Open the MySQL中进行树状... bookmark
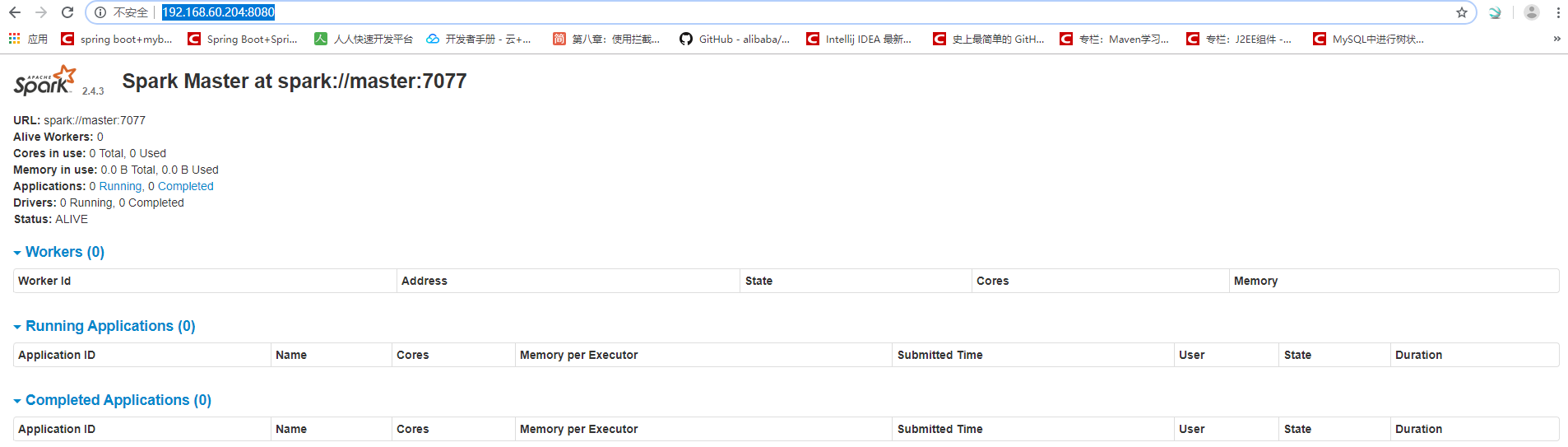 1369,39
